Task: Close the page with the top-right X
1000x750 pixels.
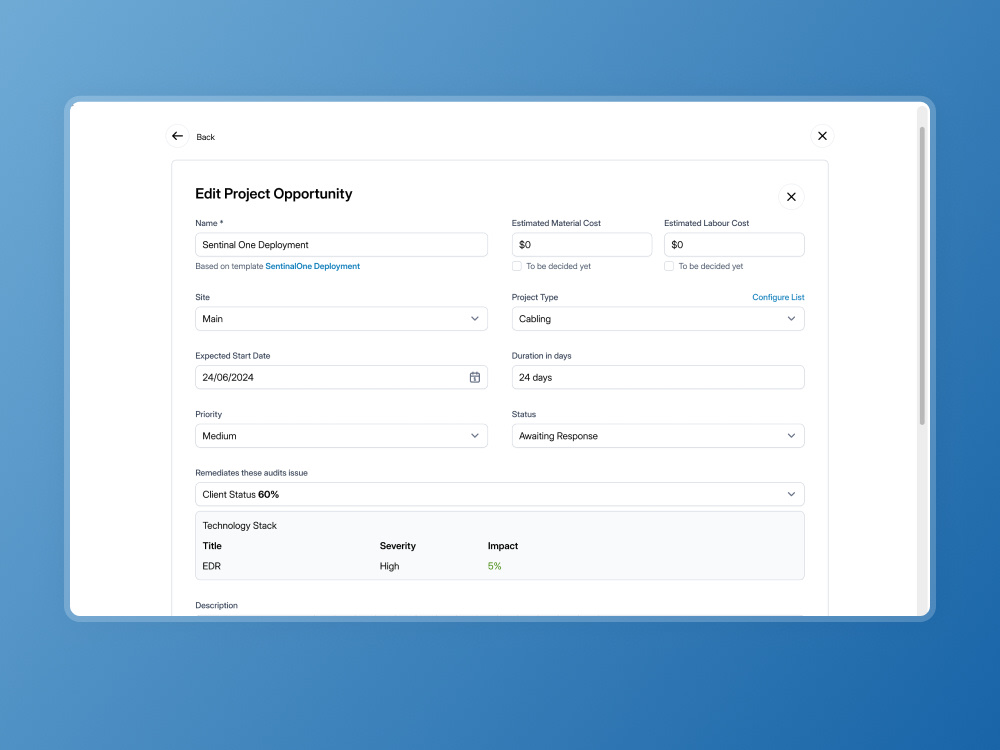Action: tap(822, 136)
